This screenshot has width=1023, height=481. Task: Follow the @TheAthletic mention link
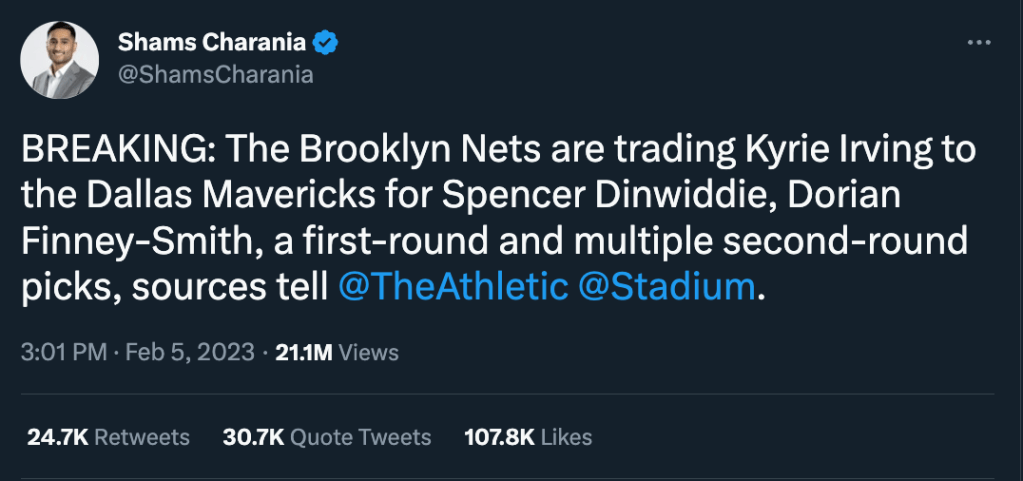(455, 287)
